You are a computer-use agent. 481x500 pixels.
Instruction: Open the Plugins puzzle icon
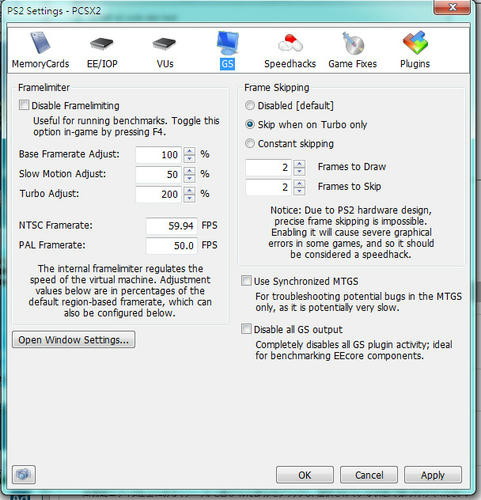(x=415, y=43)
